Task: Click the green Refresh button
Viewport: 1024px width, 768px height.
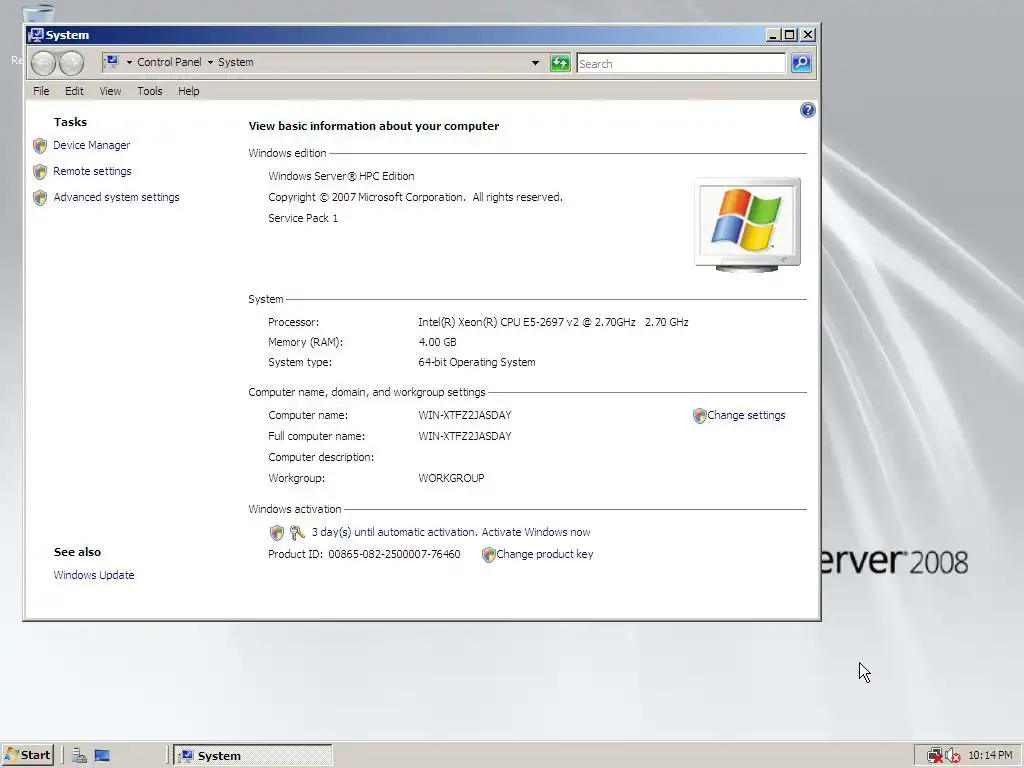Action: [560, 63]
